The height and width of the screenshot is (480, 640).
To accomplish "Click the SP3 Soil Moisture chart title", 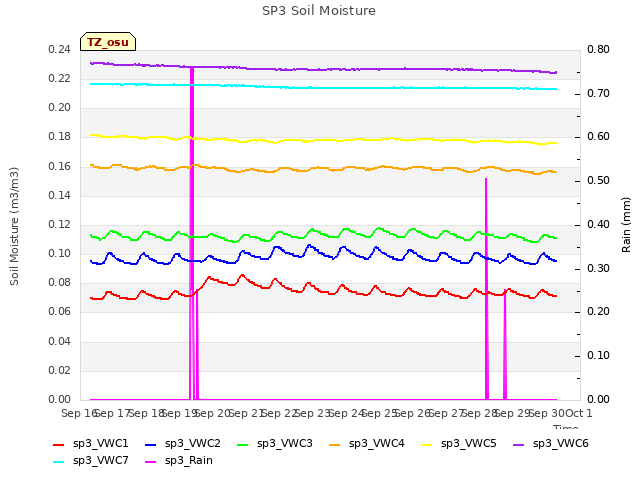I will point(319,11).
